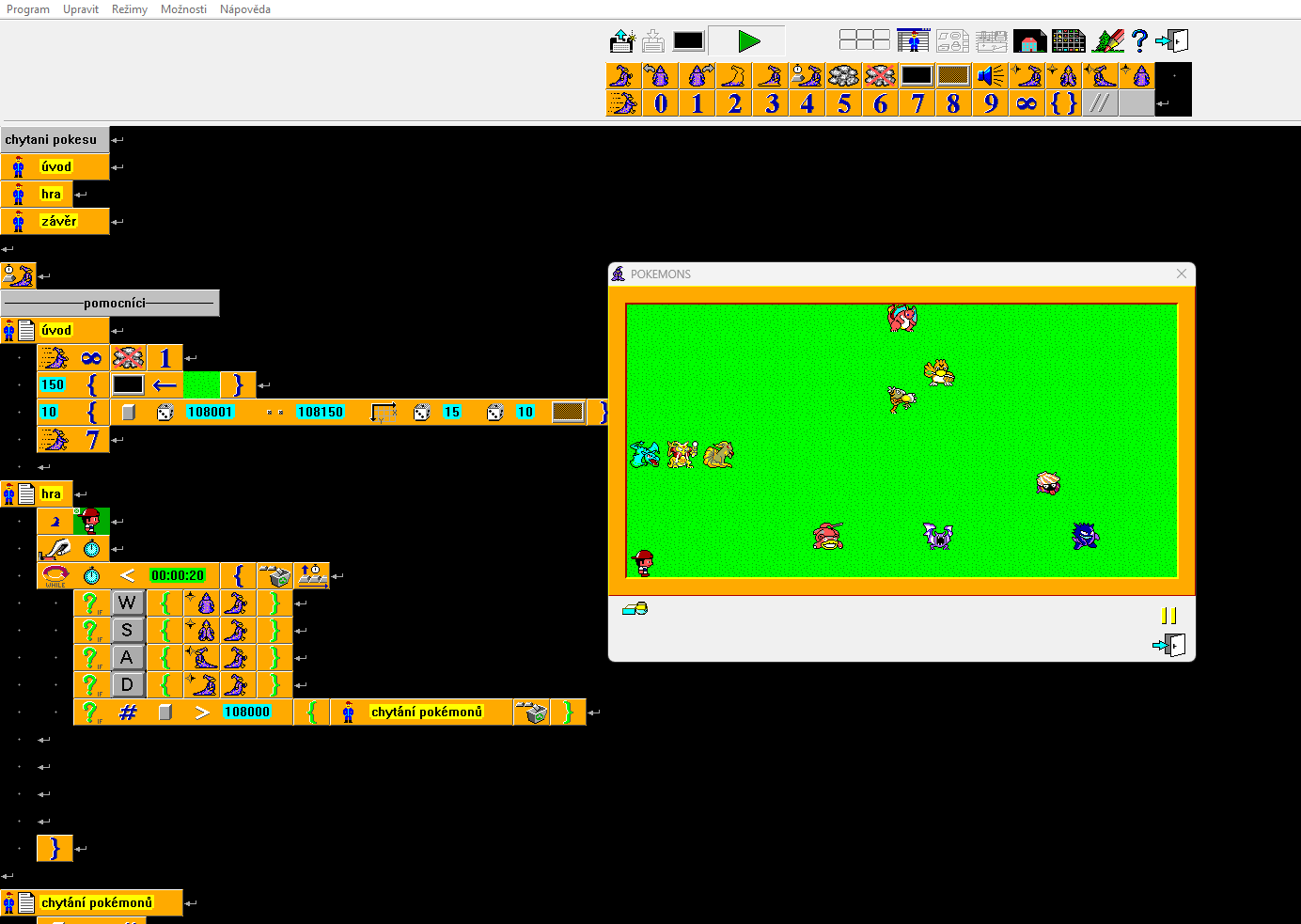Open the Upravit menu
The image size is (1301, 924).
(x=81, y=9)
